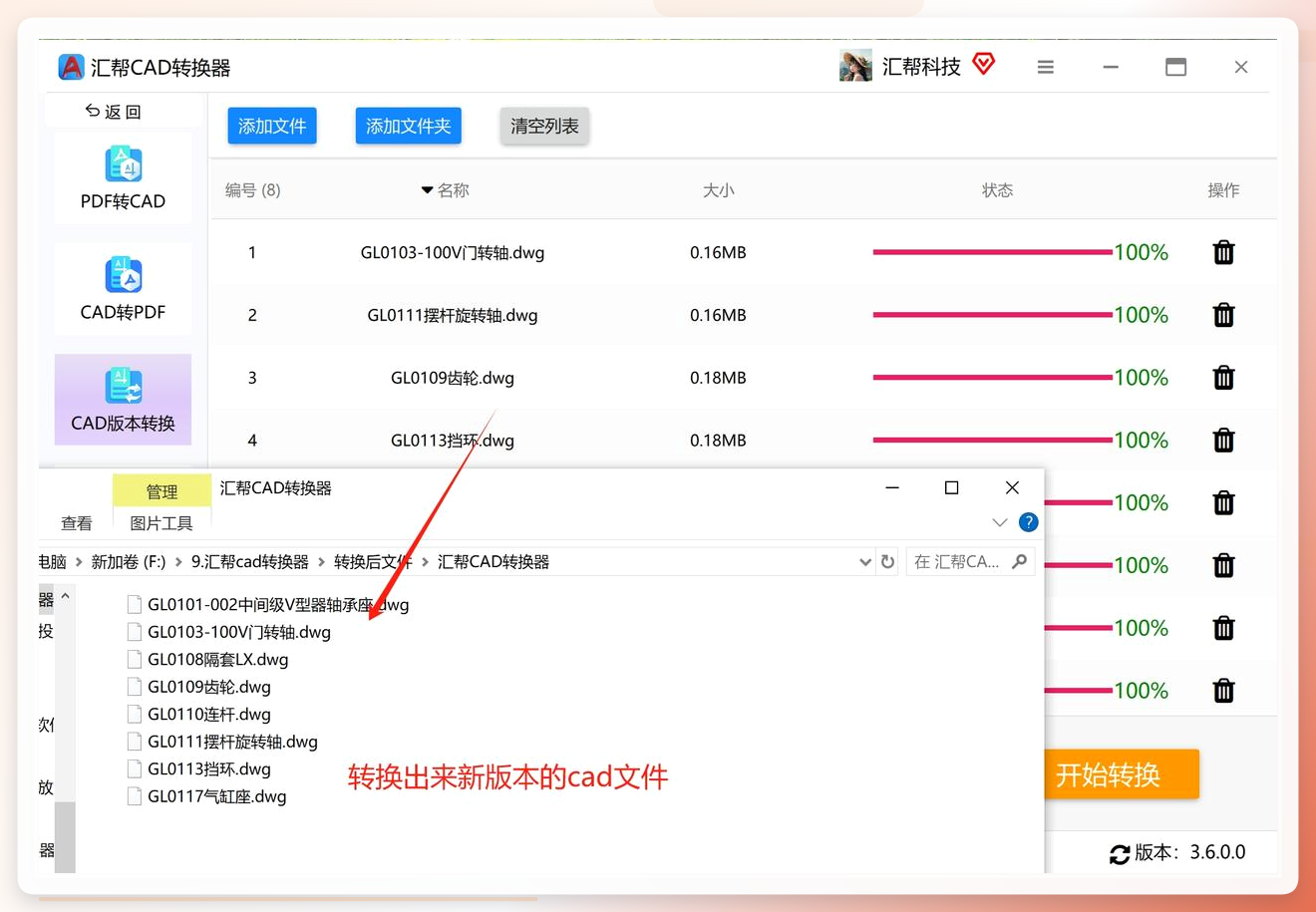This screenshot has height=912, width=1316.
Task: Click the 汇帮科技 account name
Action: click(x=921, y=67)
